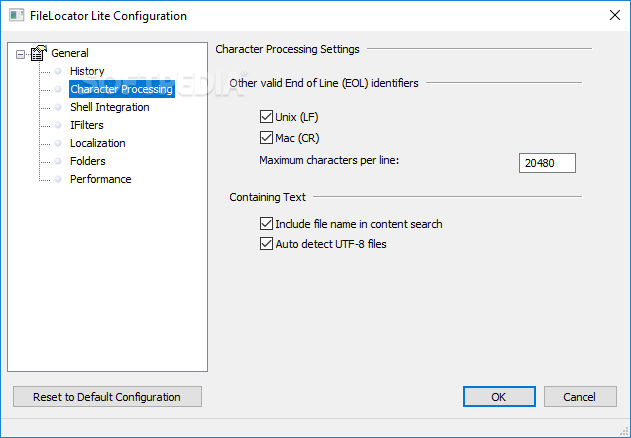The image size is (631, 438).
Task: Toggle Auto detect UTF-8 files
Action: 266,244
